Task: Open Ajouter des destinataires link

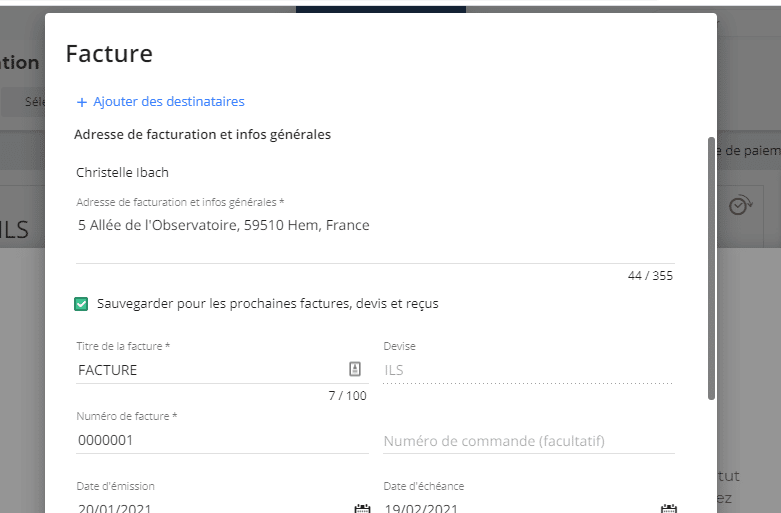Action: pyautogui.click(x=168, y=102)
